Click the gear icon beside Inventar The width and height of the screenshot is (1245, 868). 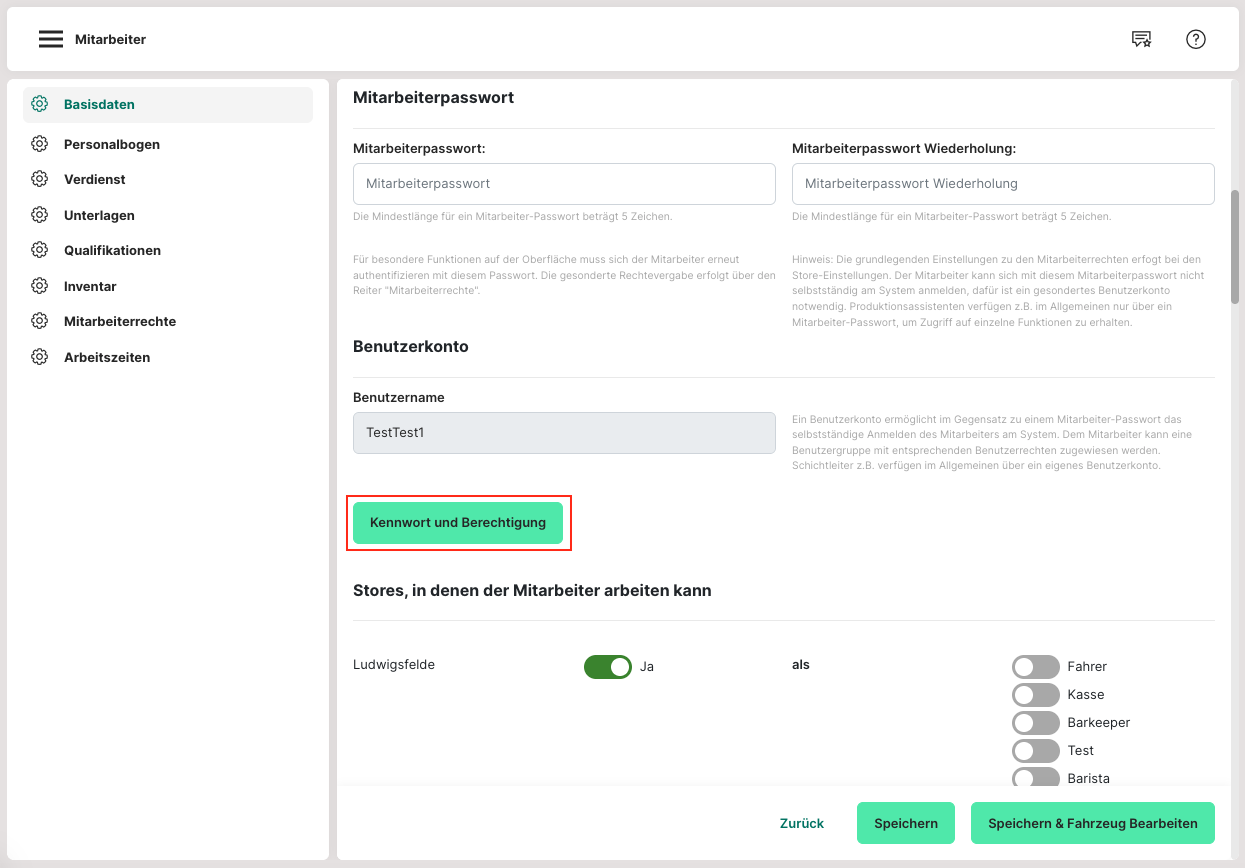click(x=40, y=286)
